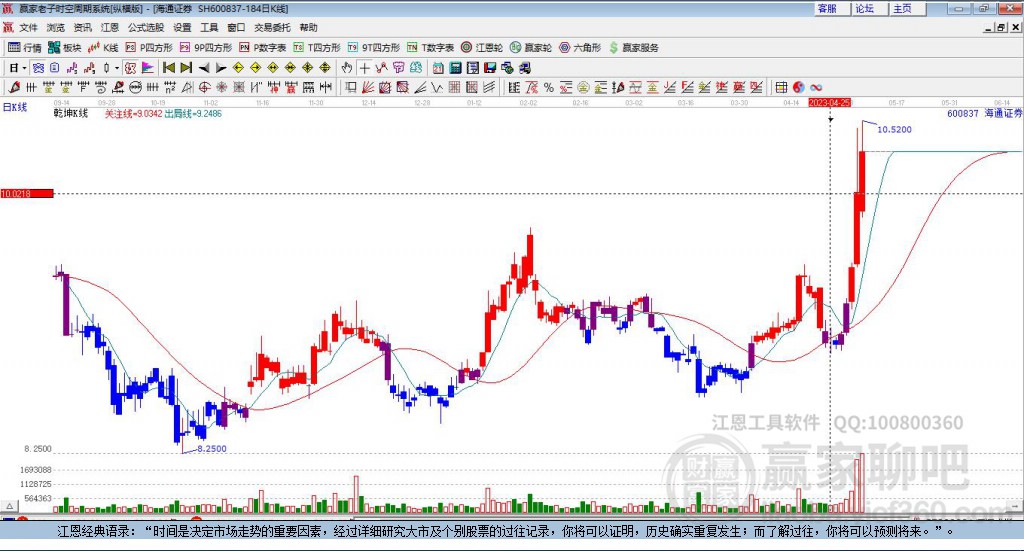Click the 10.5200 high price label

(x=894, y=129)
